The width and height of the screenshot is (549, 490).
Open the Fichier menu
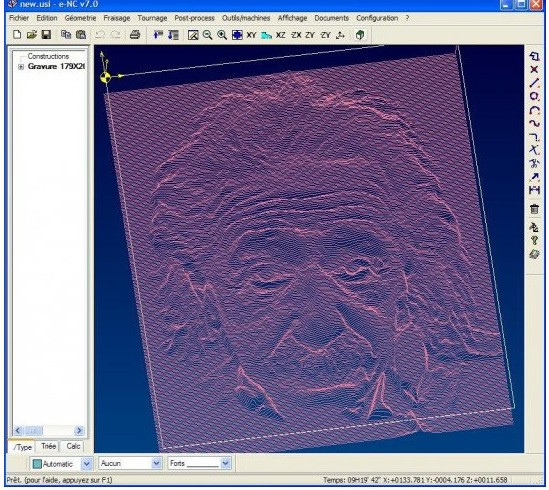(x=19, y=18)
